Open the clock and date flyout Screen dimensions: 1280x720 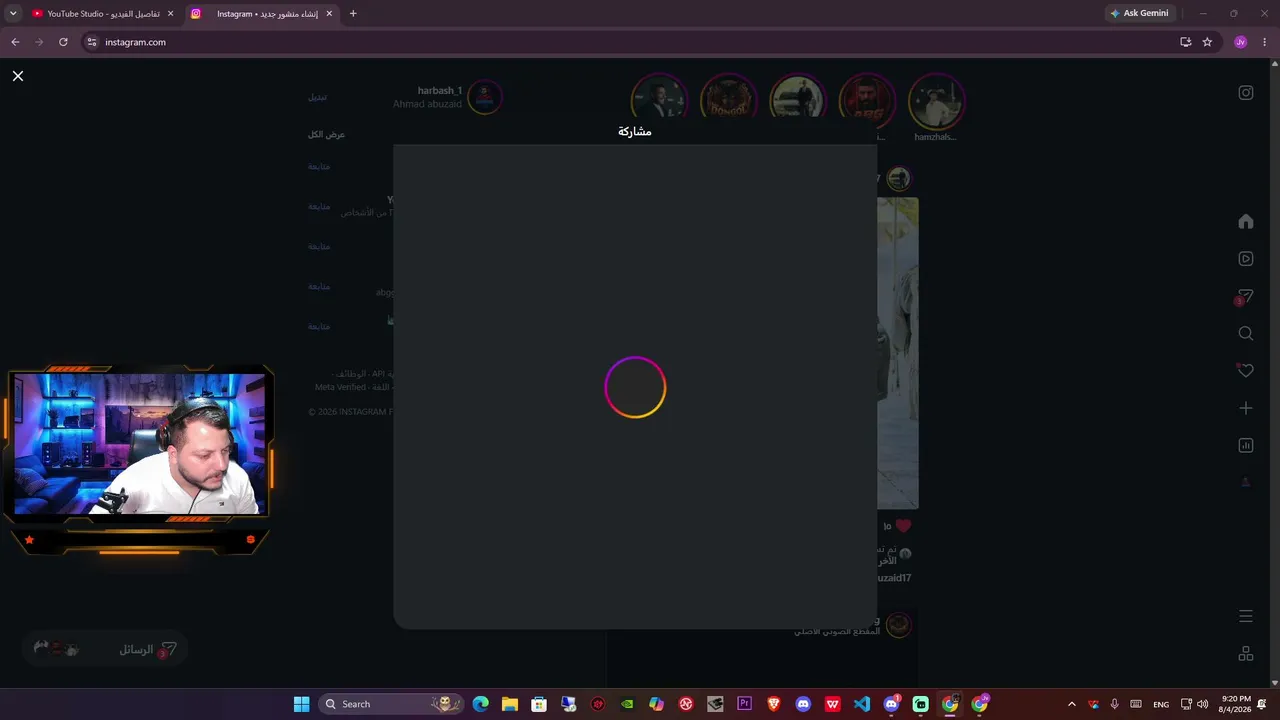pos(1236,704)
